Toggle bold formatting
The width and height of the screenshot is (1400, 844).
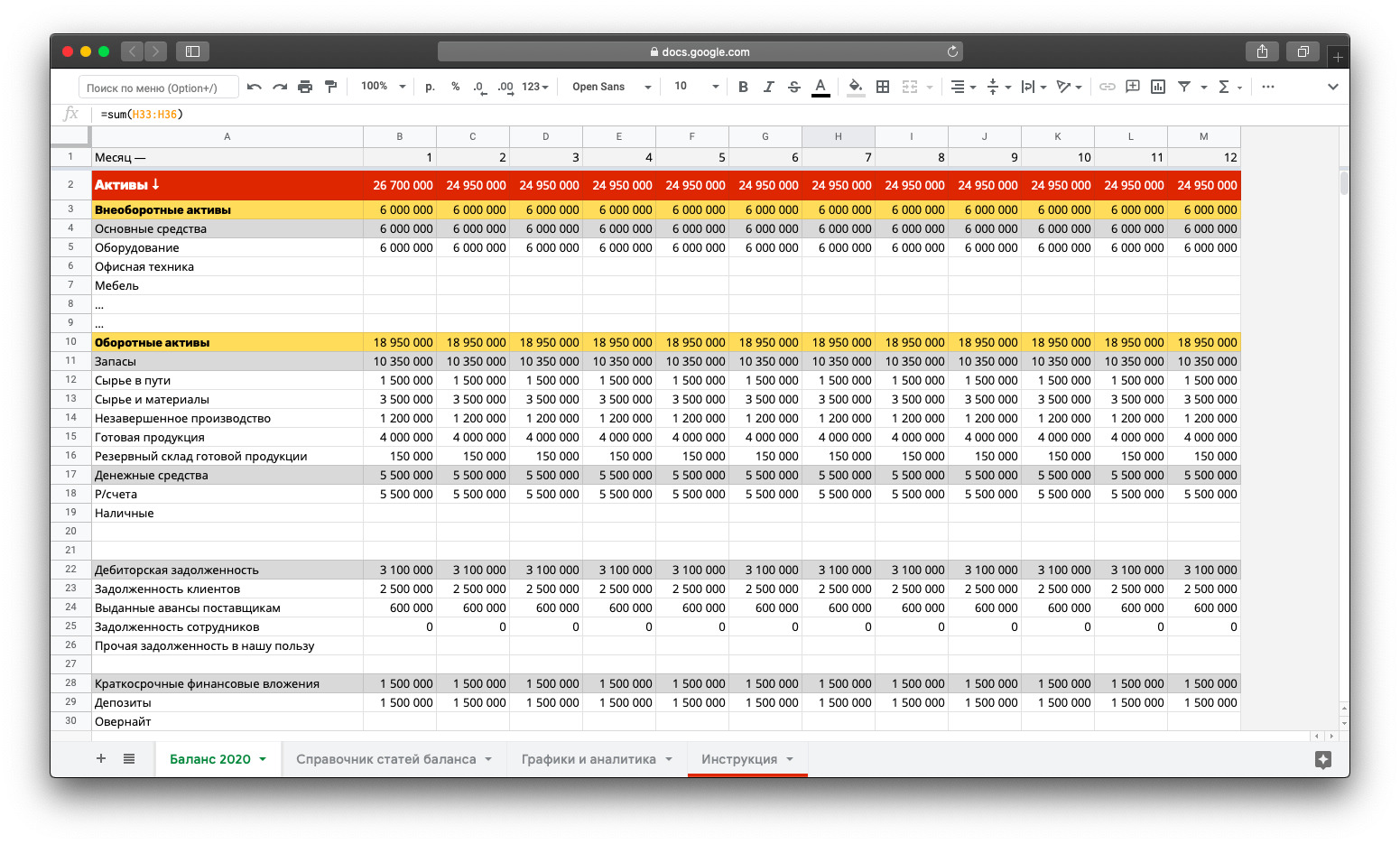(x=743, y=87)
